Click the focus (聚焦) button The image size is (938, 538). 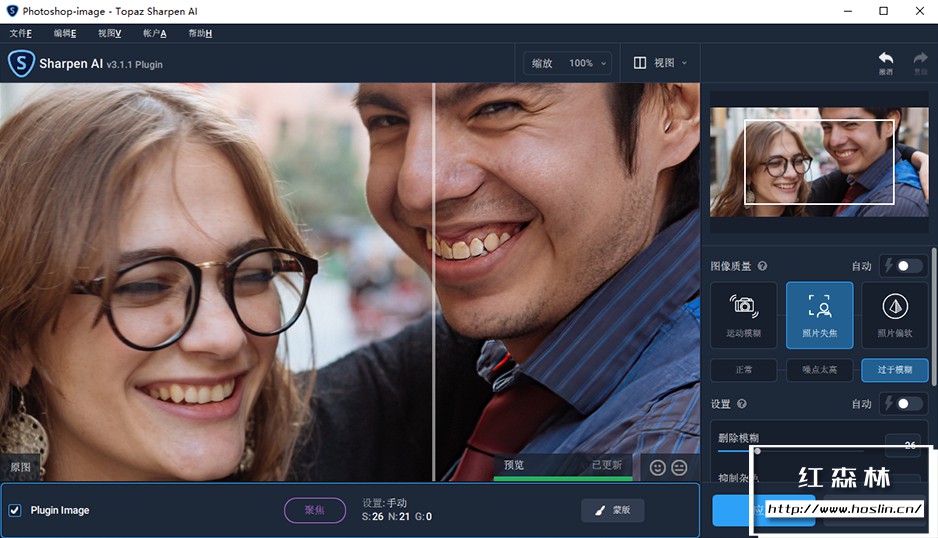[x=315, y=510]
